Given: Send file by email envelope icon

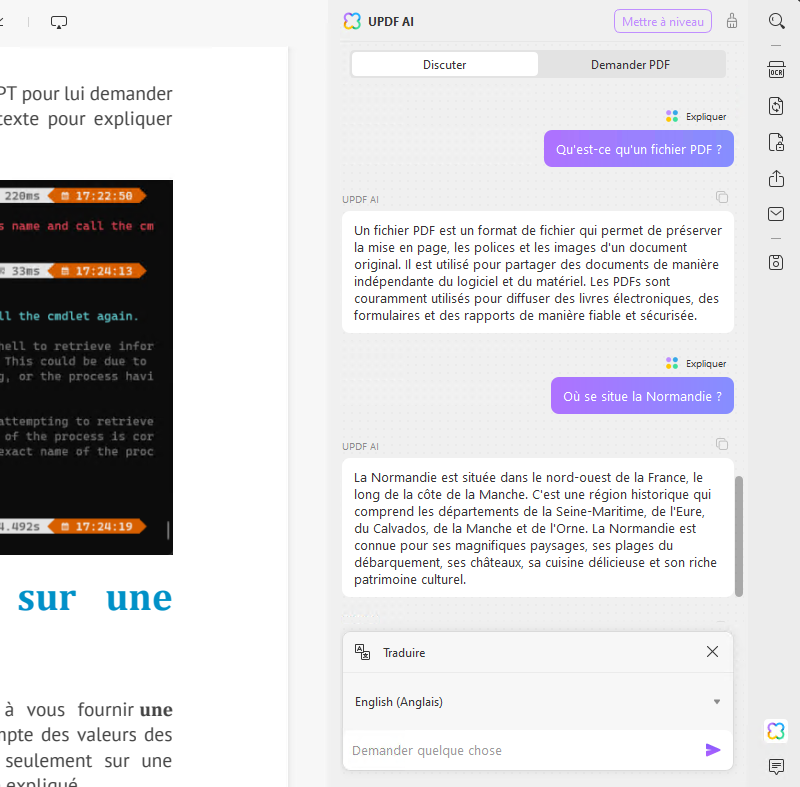Looking at the screenshot, I should [x=776, y=214].
